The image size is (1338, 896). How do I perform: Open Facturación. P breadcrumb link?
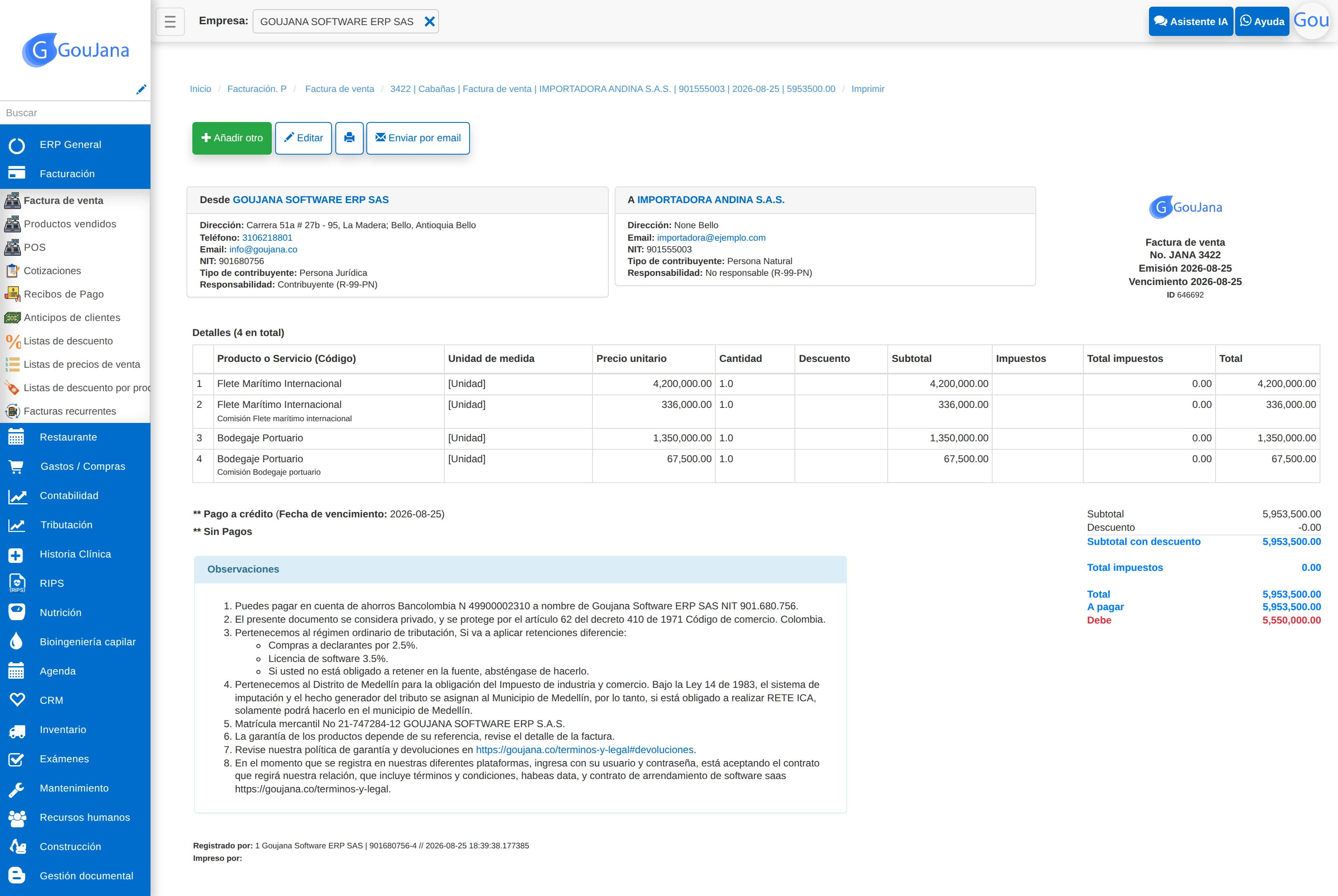coord(257,89)
